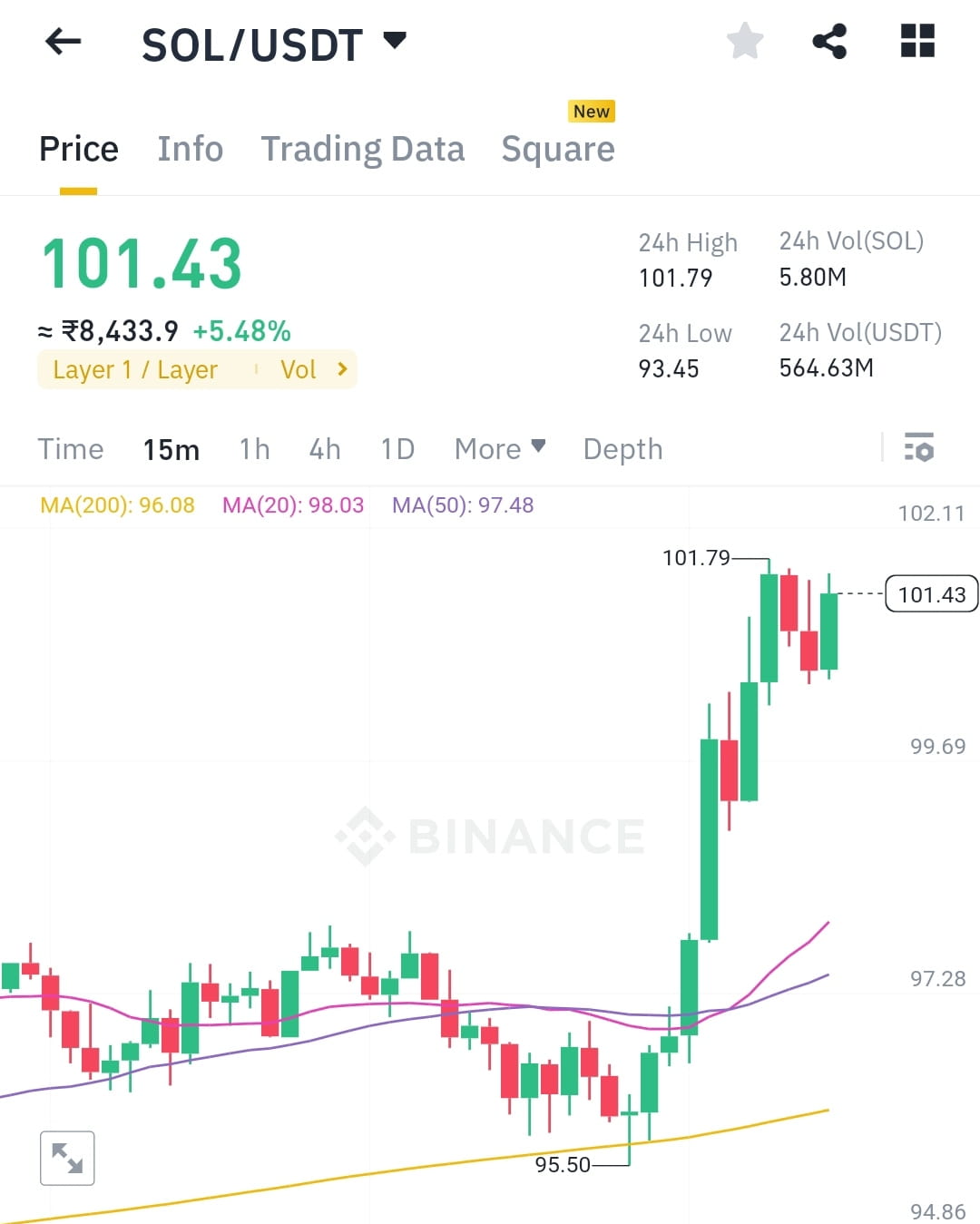Viewport: 980px width, 1224px height.
Task: Click the Layer 1 / Layer label
Action: click(x=134, y=369)
